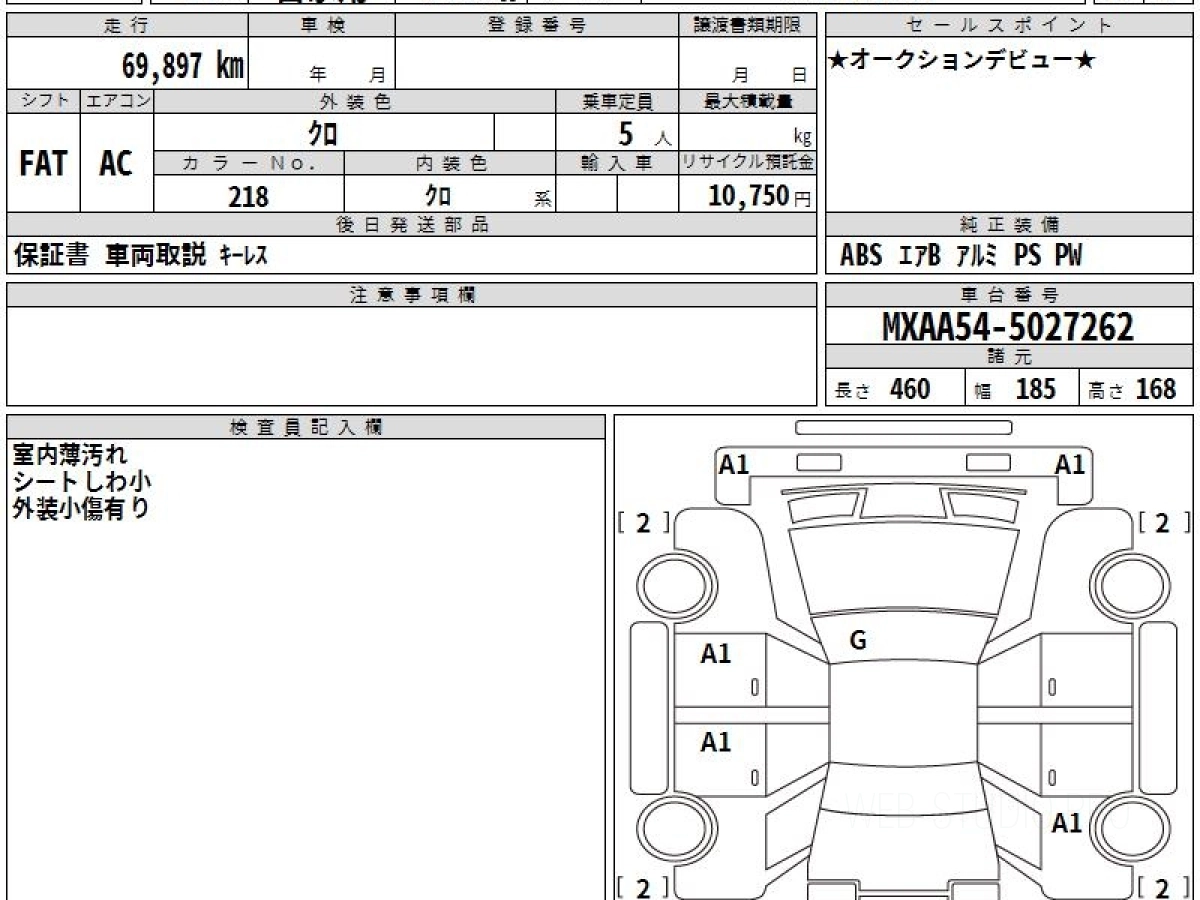Click the 諸元 header
The height and width of the screenshot is (900, 1200).
(x=1010, y=357)
